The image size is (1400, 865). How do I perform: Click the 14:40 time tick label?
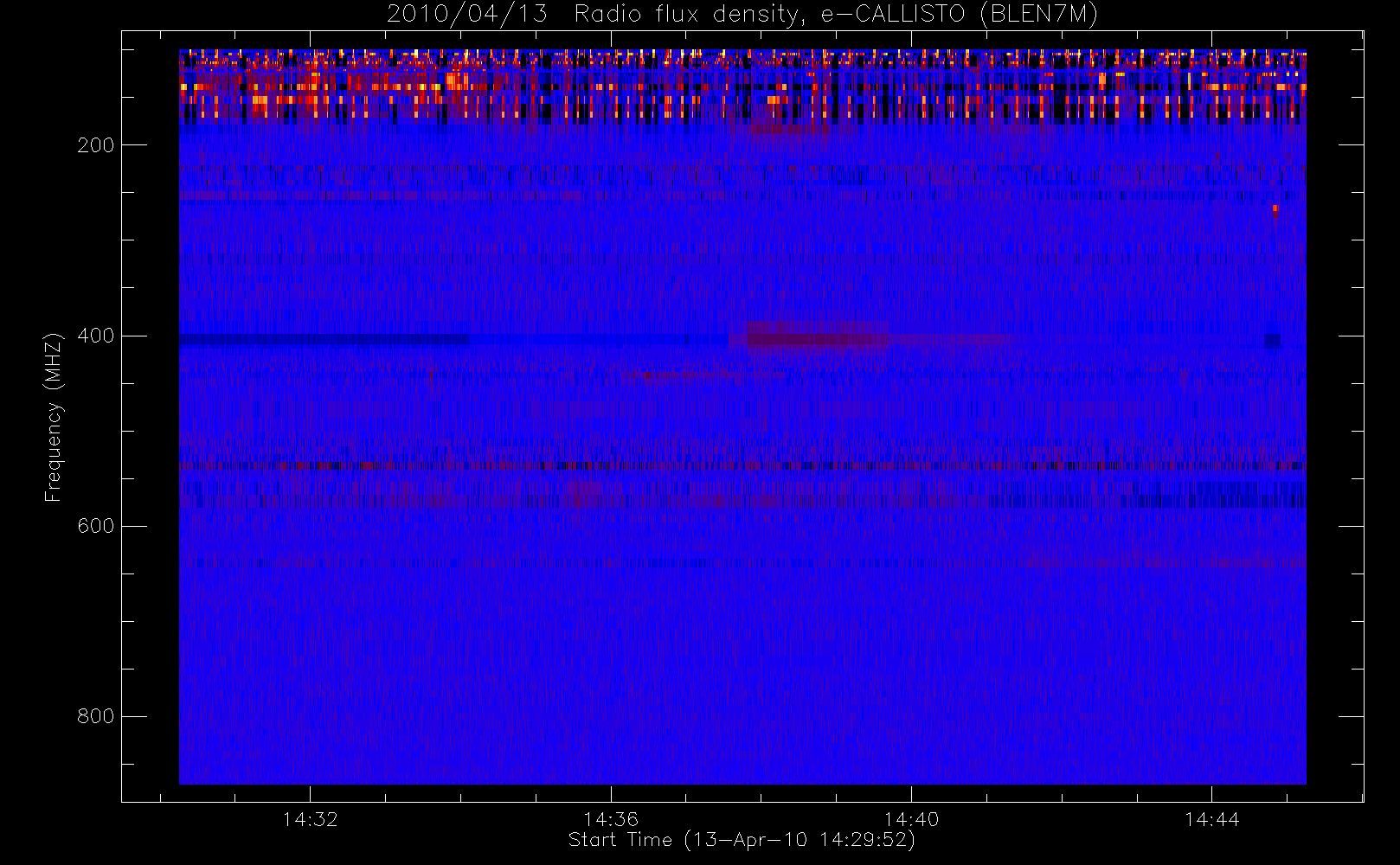click(x=911, y=819)
